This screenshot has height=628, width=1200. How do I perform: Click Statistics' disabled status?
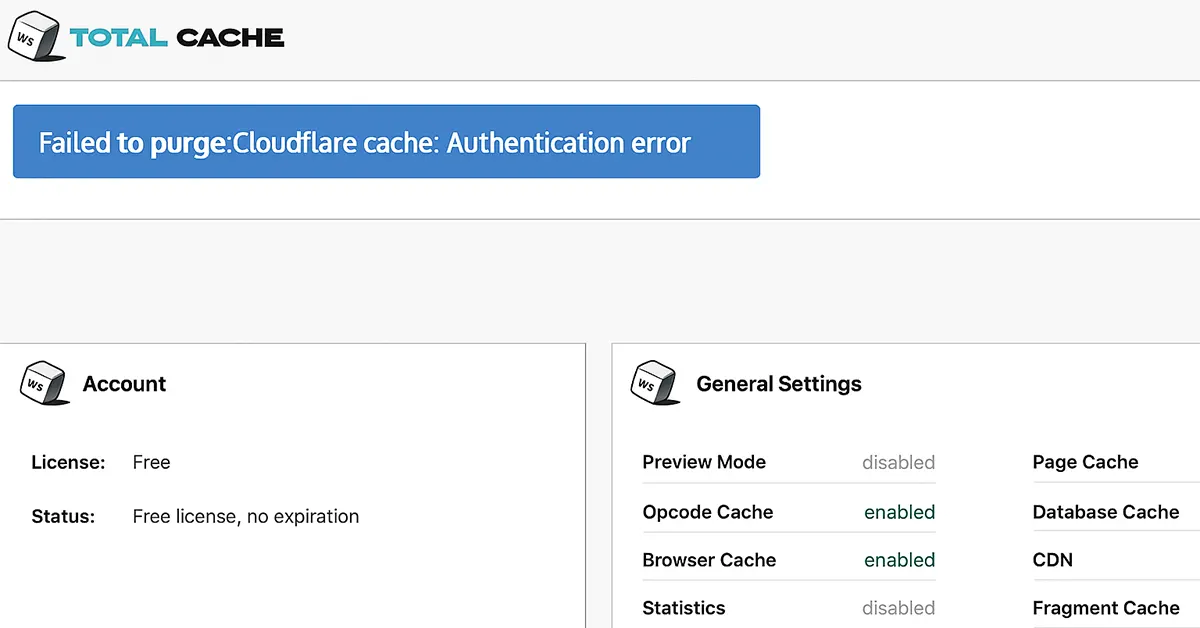click(899, 608)
